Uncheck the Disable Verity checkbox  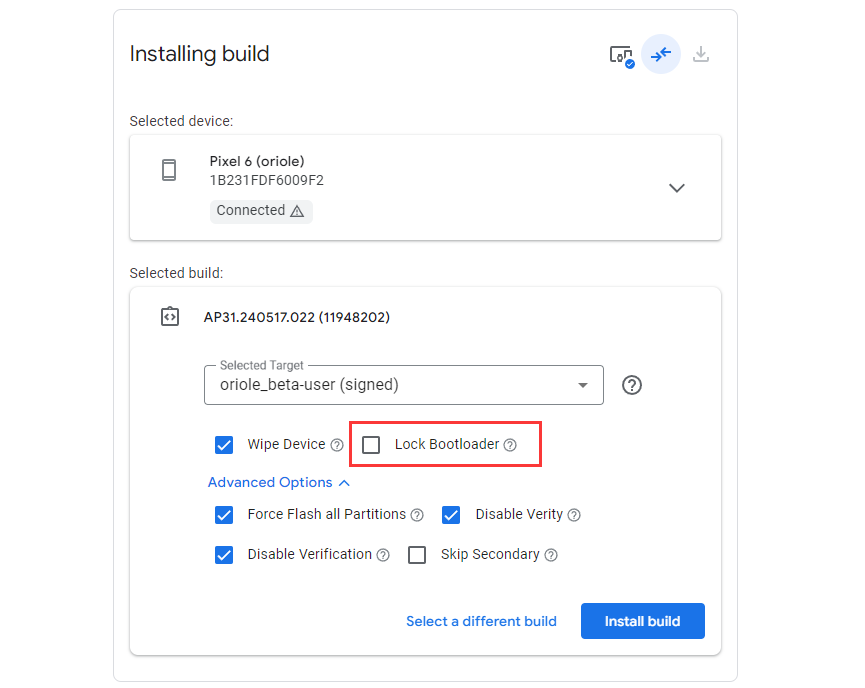[451, 515]
